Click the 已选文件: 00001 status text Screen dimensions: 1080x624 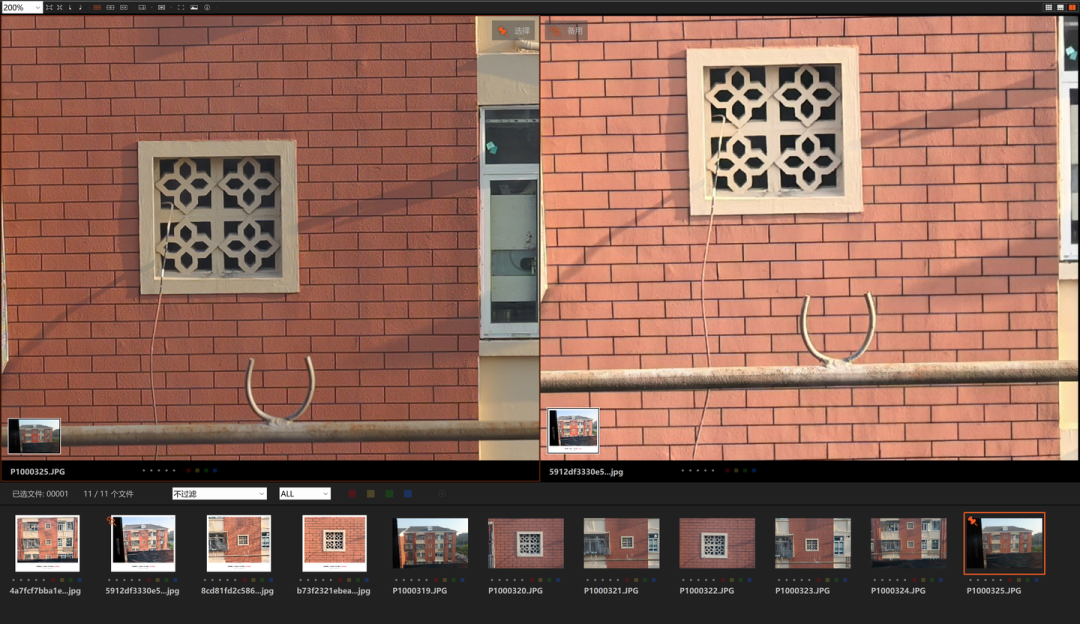point(40,494)
